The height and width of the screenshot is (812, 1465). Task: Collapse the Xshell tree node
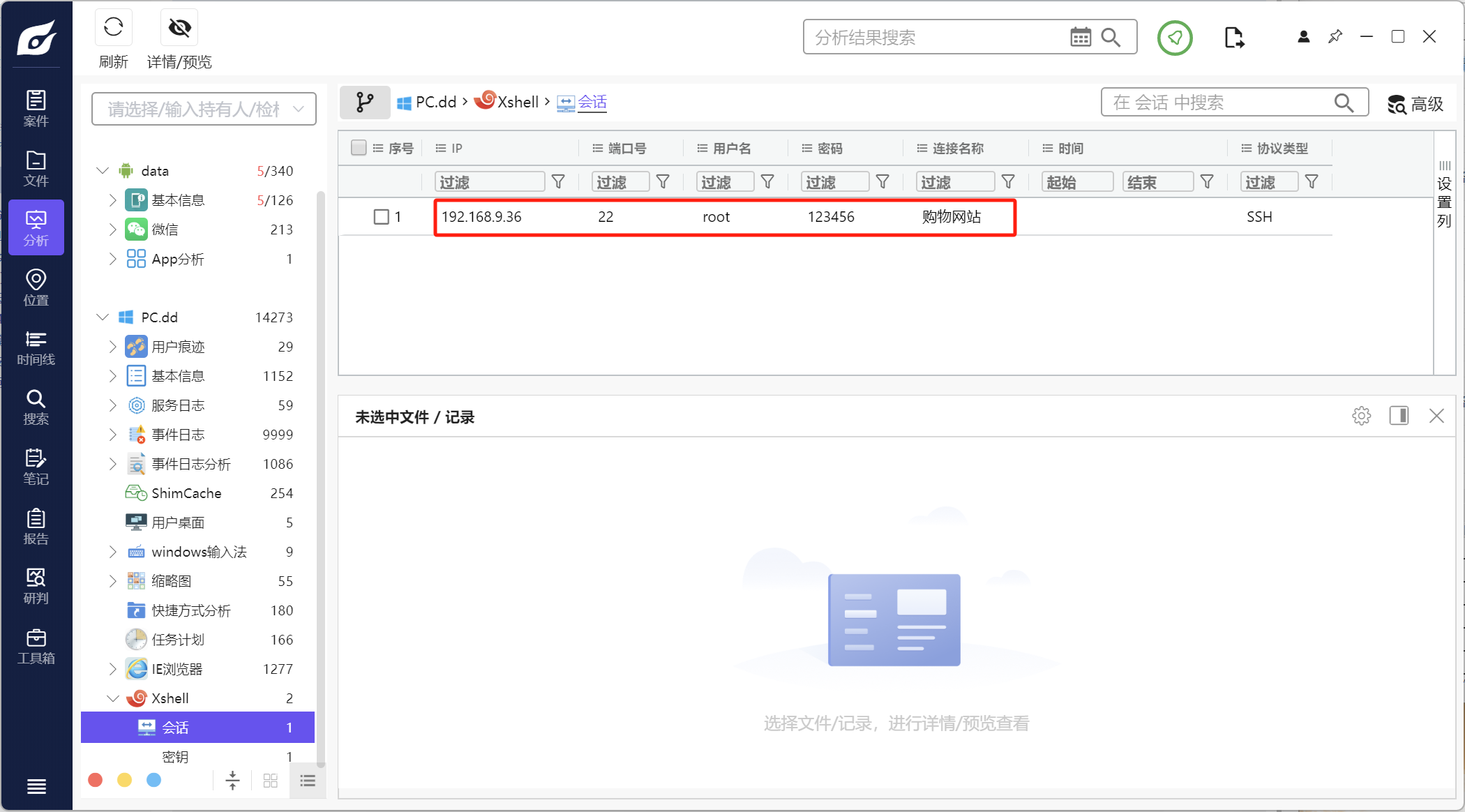(x=112, y=698)
